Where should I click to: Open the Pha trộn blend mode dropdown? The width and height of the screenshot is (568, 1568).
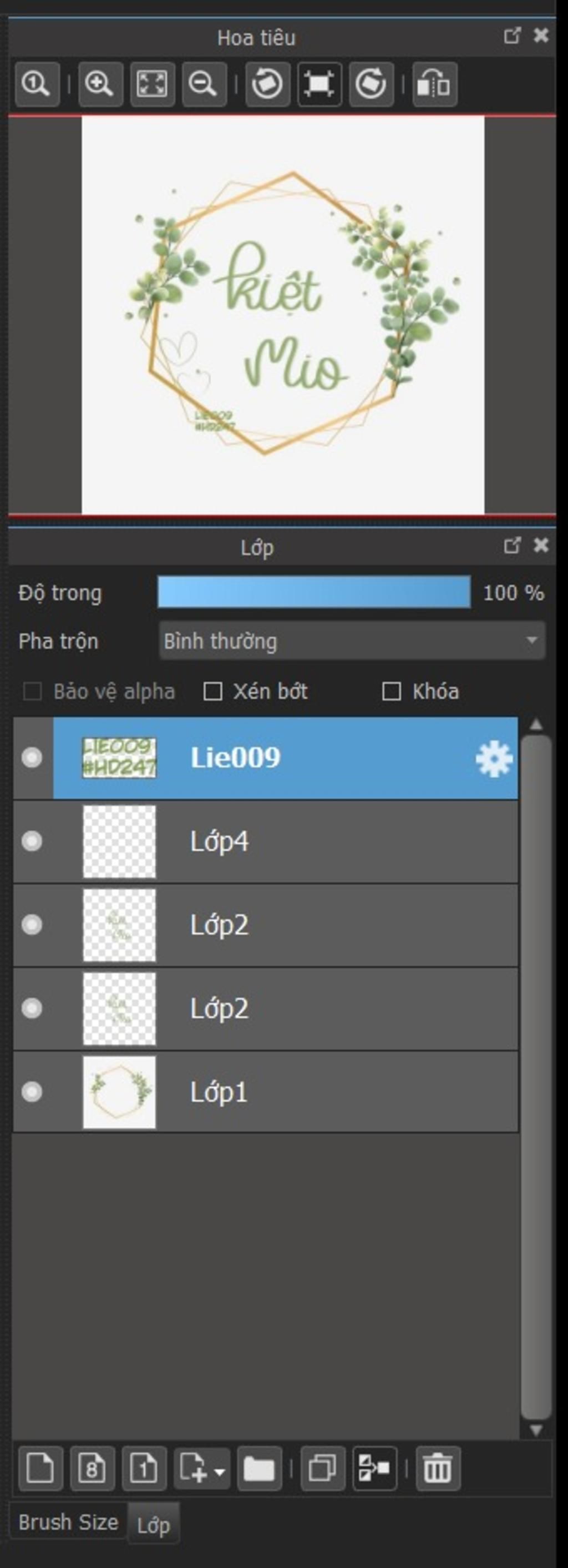tap(352, 641)
